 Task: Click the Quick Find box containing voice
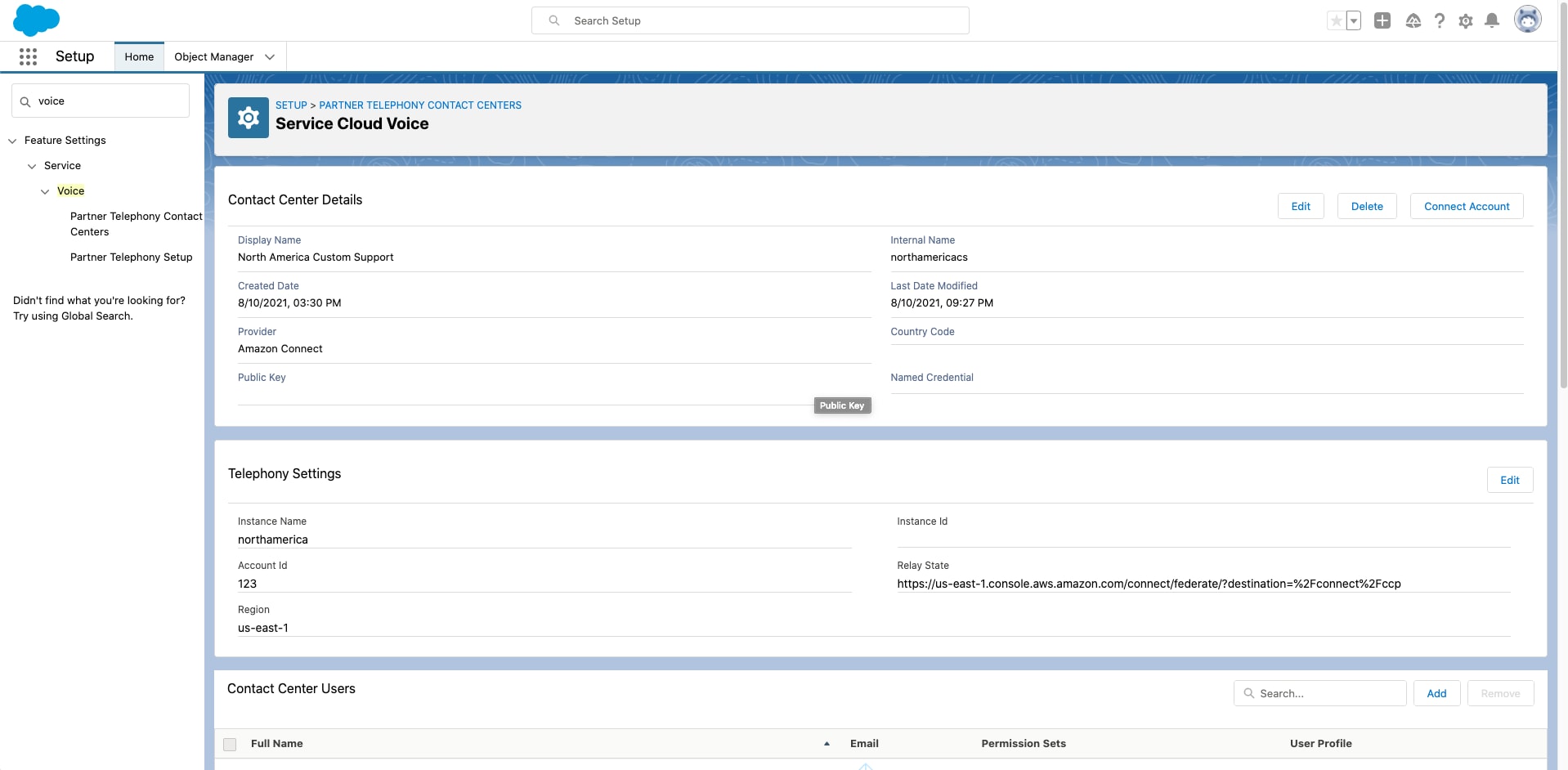click(101, 101)
